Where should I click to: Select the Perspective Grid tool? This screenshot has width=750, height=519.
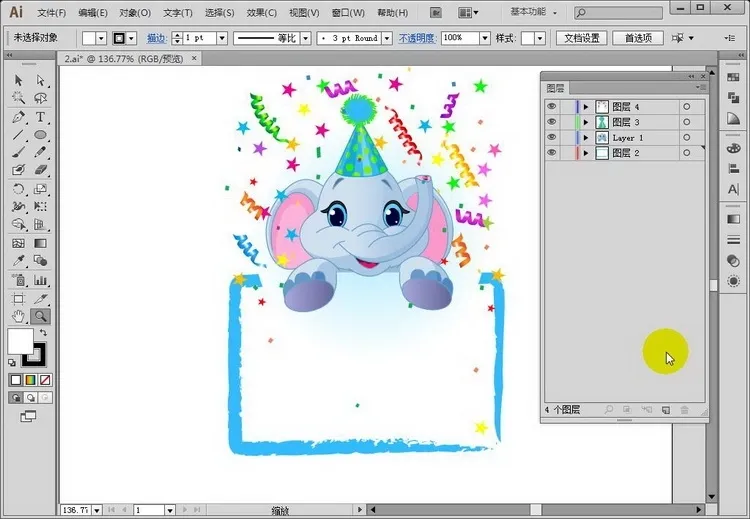(41, 224)
